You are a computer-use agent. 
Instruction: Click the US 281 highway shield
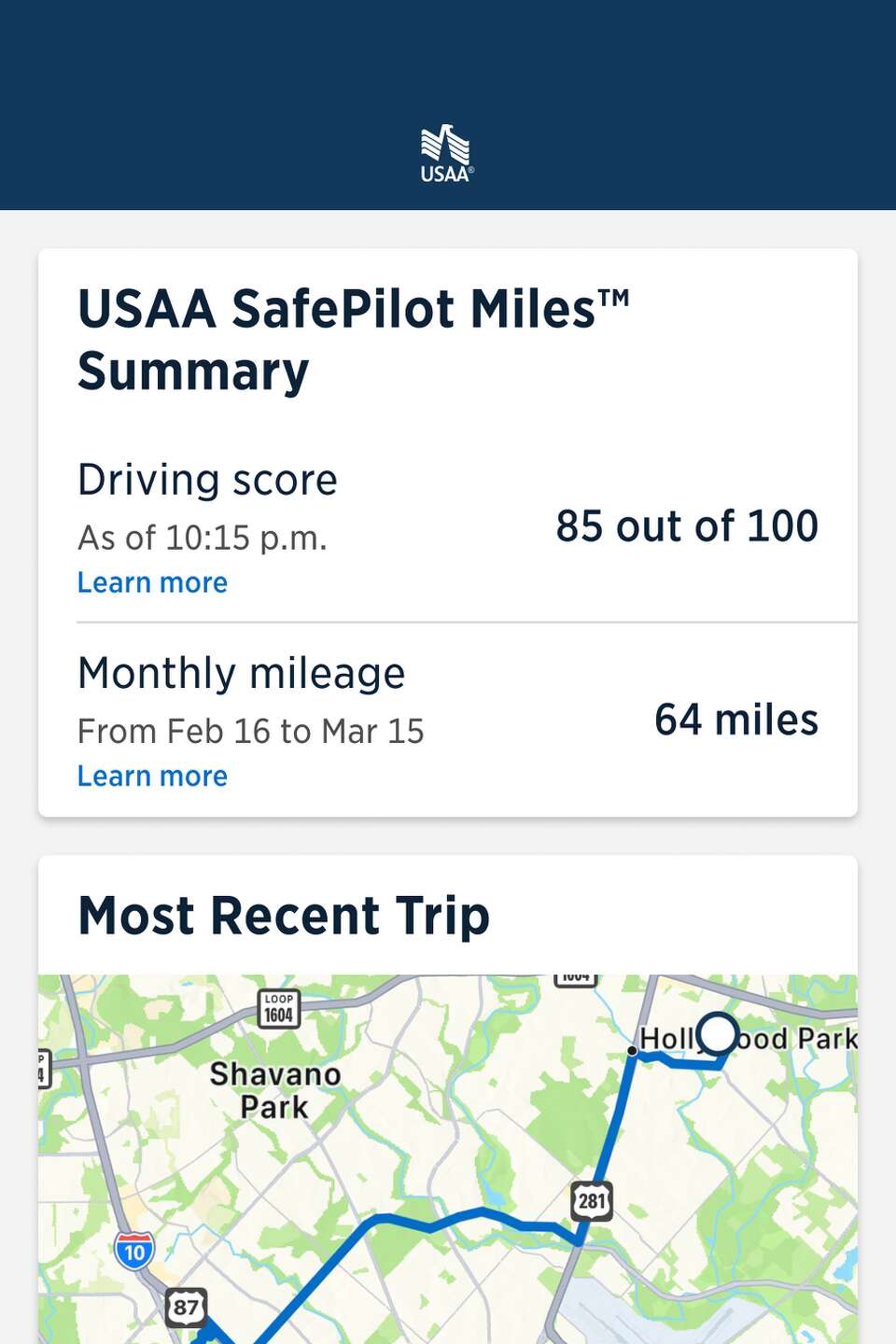pyautogui.click(x=592, y=1200)
